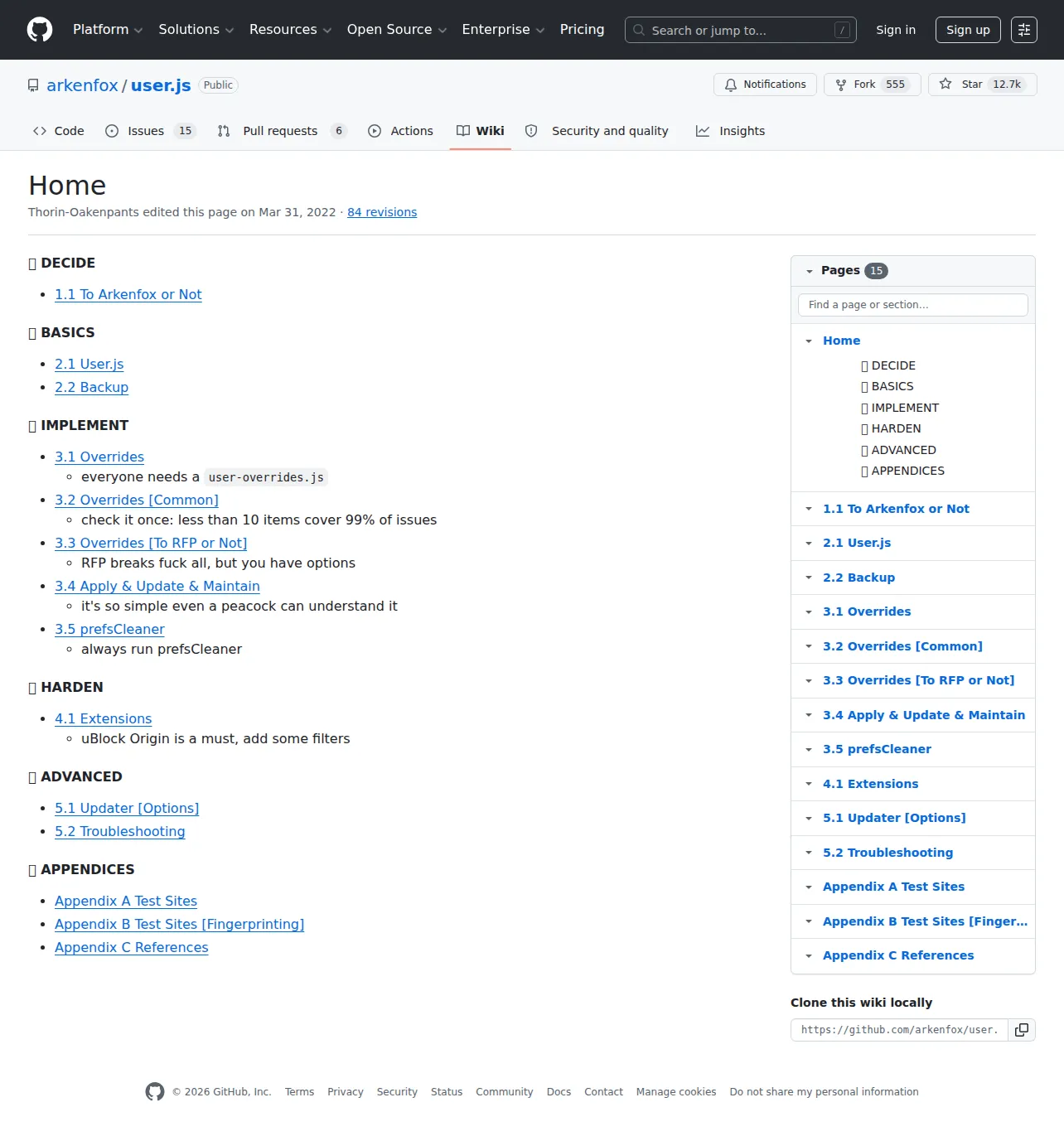Screen dimensions: 1064x1136
Task: Open the 84 revisions link
Action: coord(382,212)
